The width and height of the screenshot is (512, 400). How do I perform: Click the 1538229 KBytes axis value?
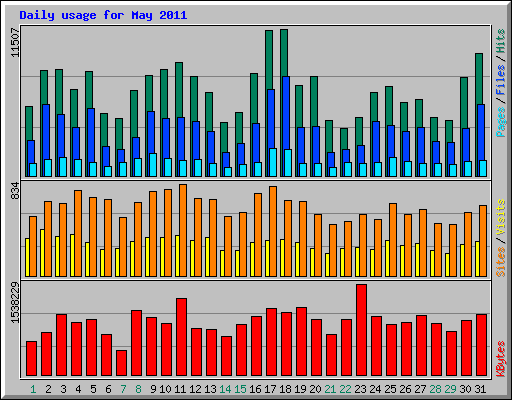click(x=16, y=302)
